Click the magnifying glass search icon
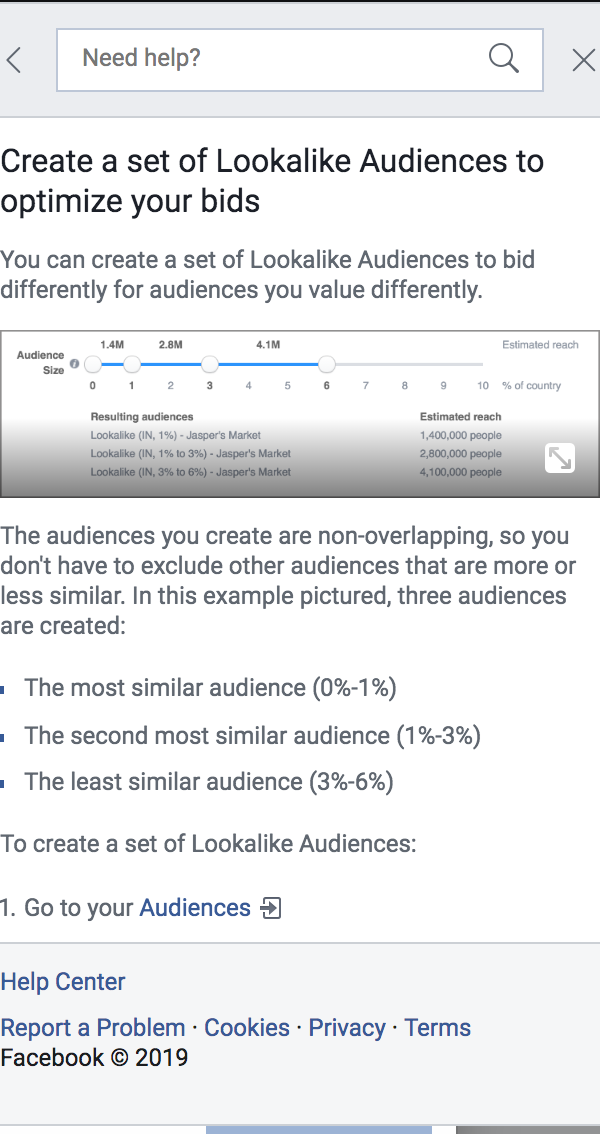Viewport: 600px width, 1134px height. pos(504,58)
